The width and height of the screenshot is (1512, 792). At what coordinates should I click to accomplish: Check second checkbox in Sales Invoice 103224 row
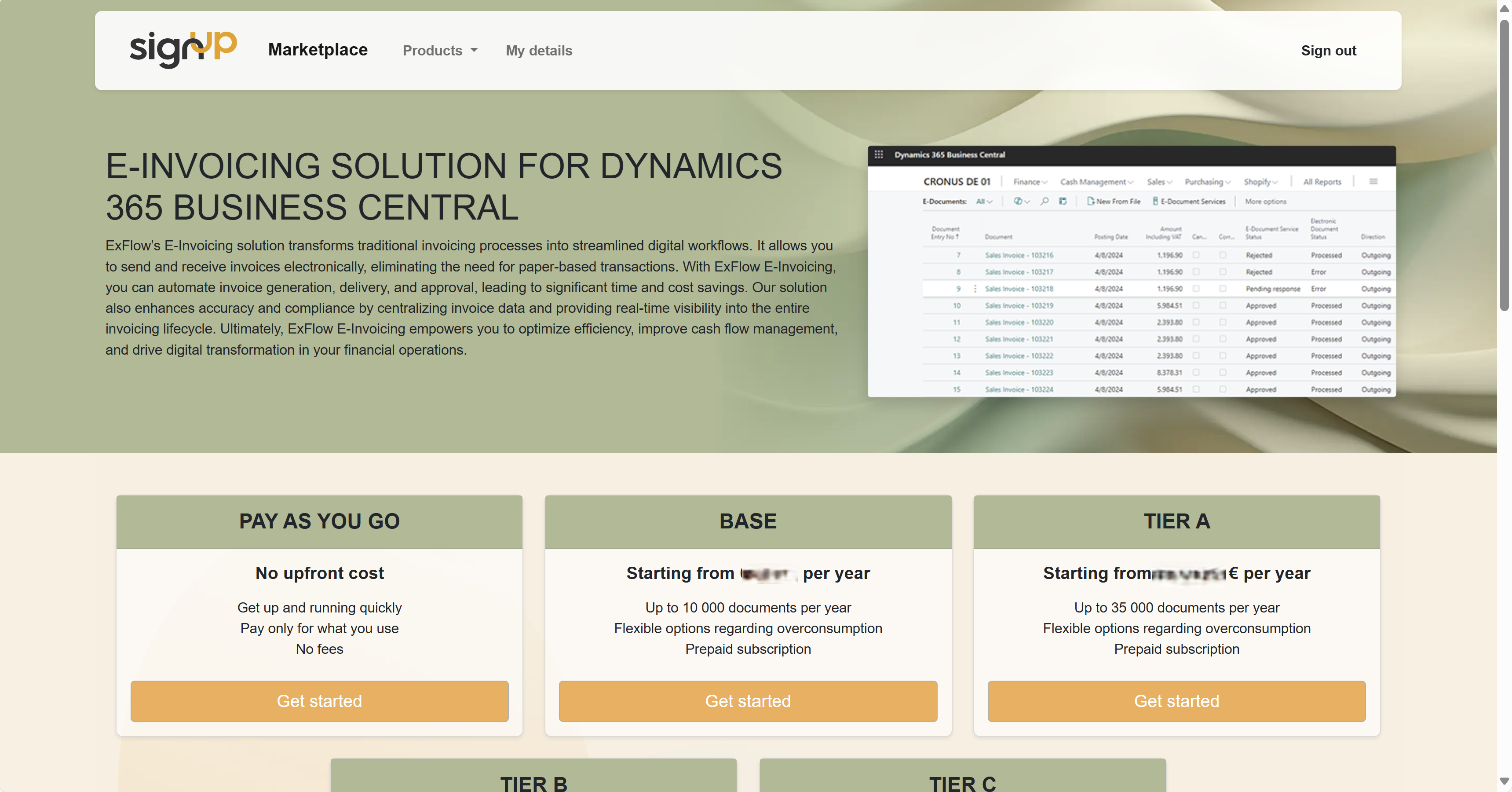[x=1223, y=389]
